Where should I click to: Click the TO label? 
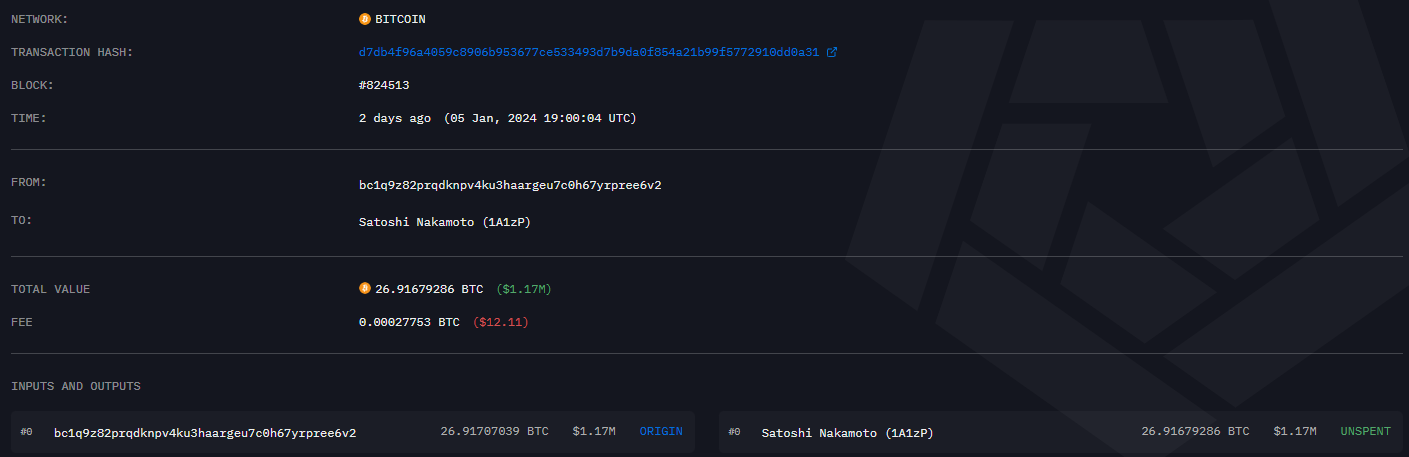click(x=22, y=219)
